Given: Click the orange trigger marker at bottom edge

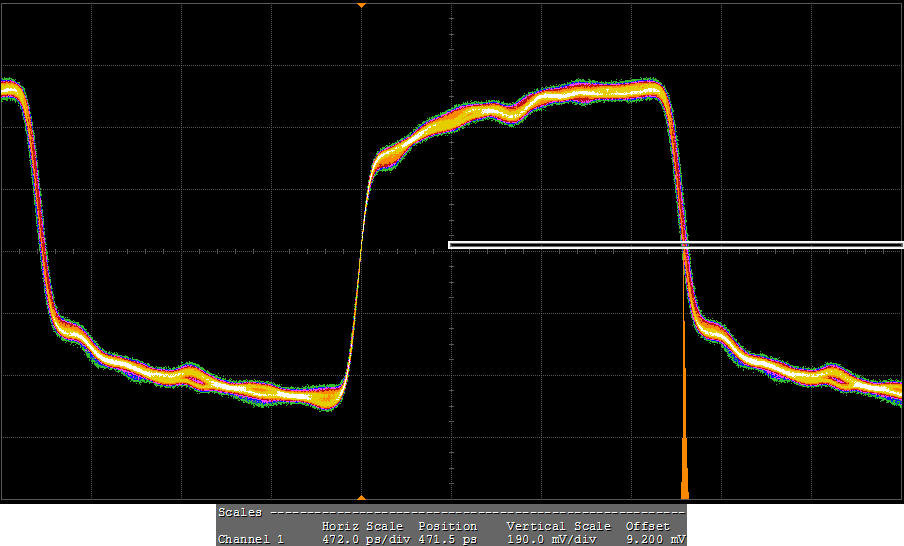Looking at the screenshot, I should point(361,496).
